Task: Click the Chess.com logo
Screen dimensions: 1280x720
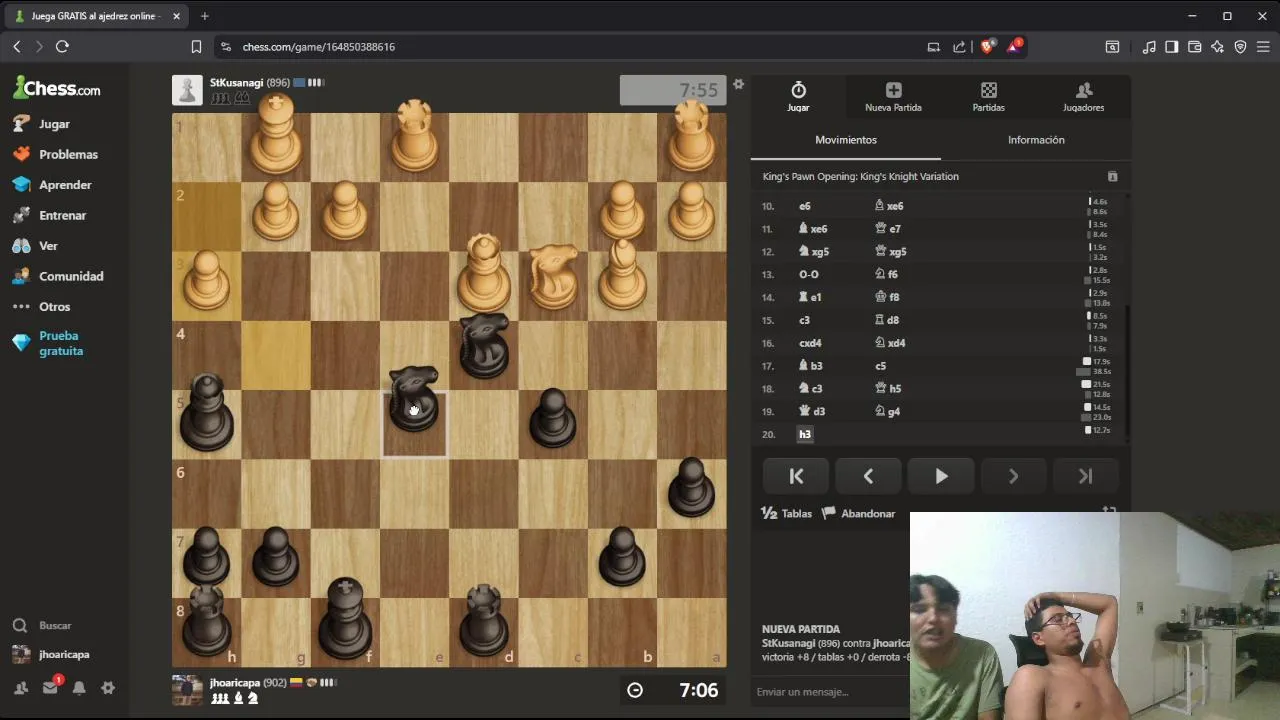Action: click(x=56, y=88)
